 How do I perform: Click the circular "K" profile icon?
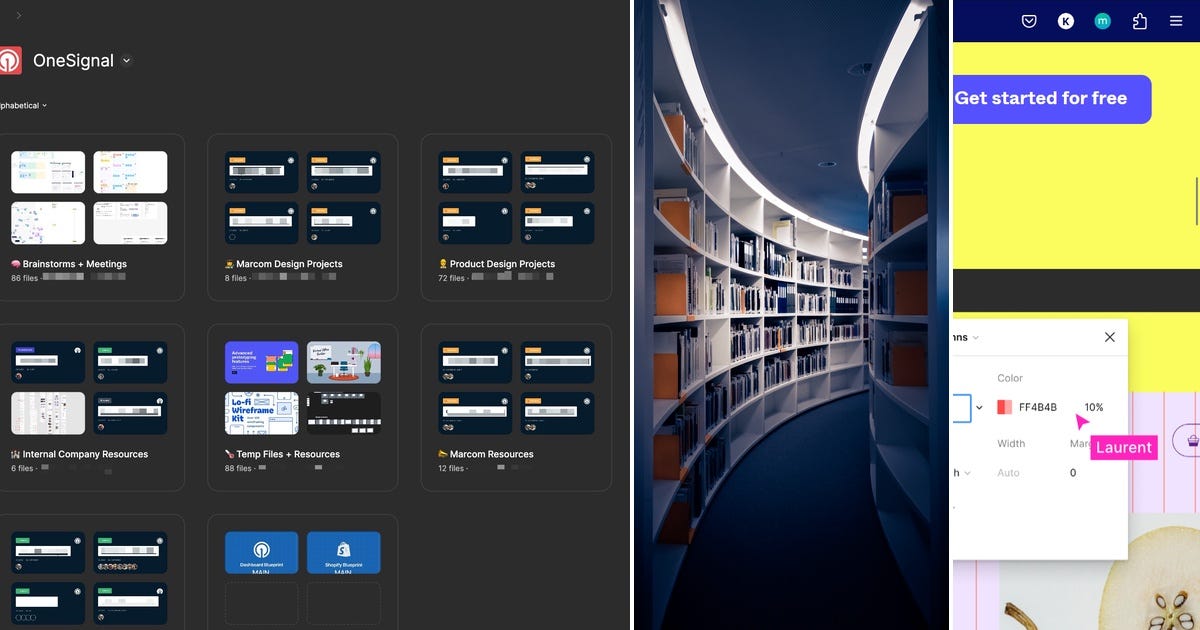(x=1065, y=20)
